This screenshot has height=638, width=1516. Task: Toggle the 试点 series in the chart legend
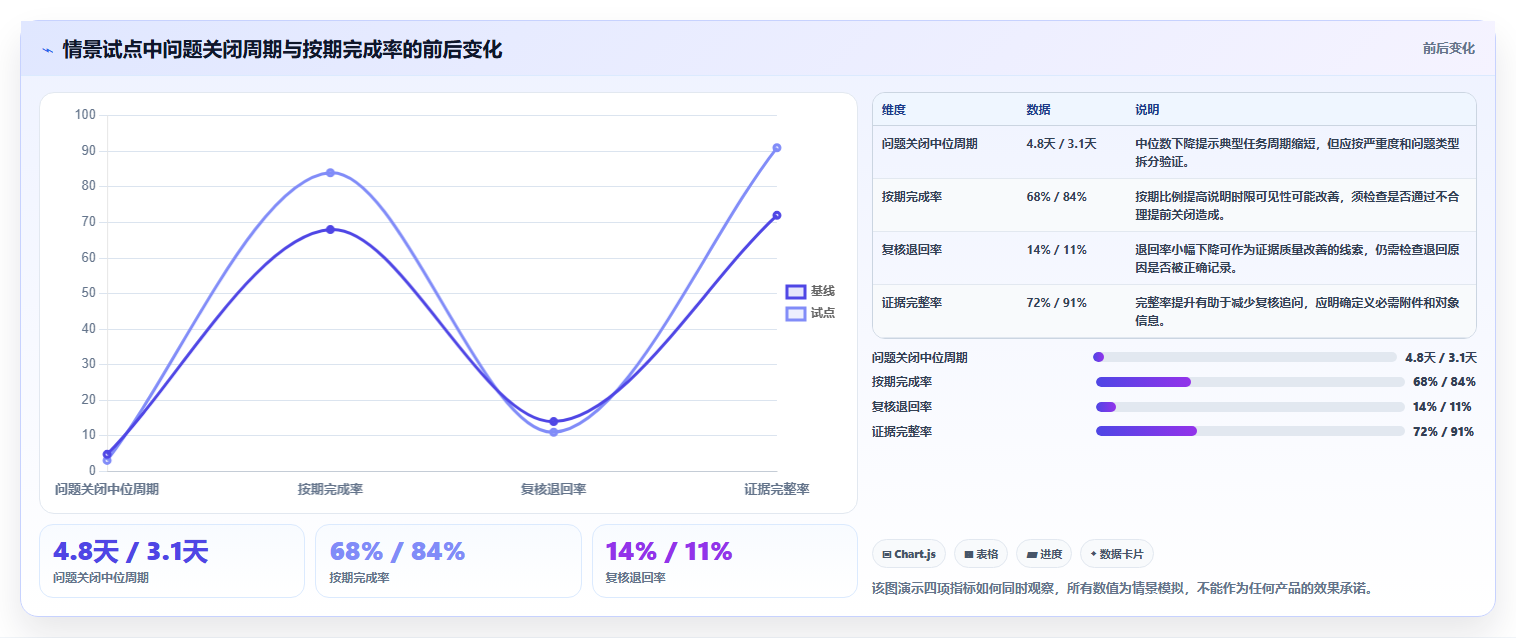[x=810, y=313]
